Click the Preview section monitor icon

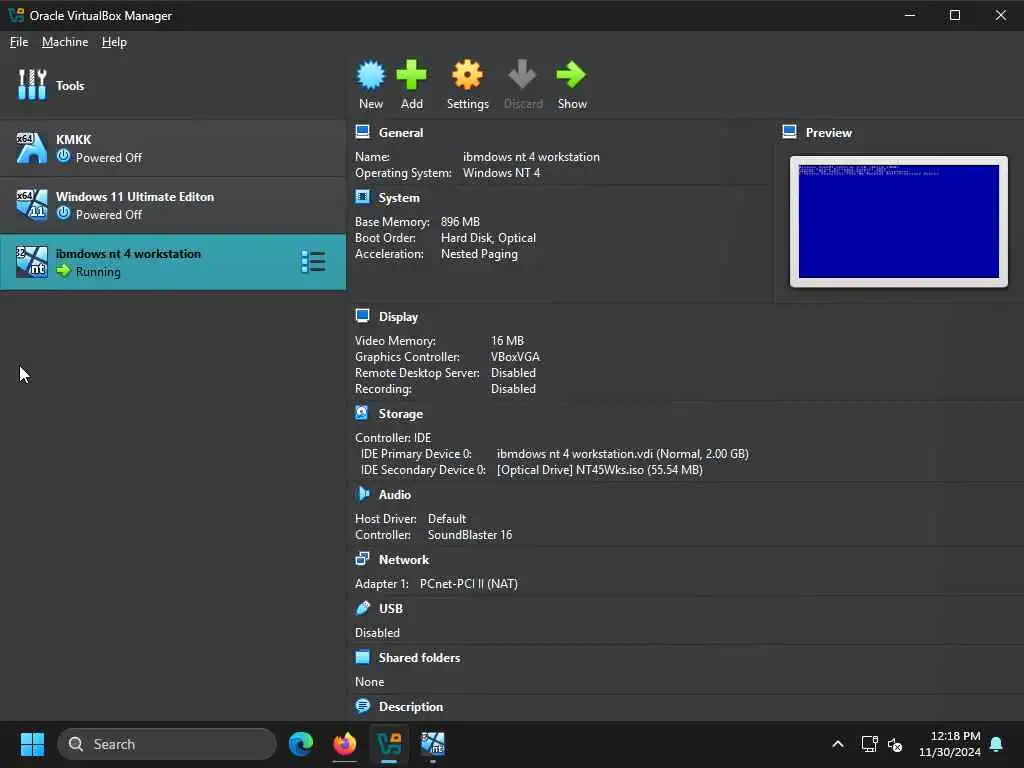(790, 132)
